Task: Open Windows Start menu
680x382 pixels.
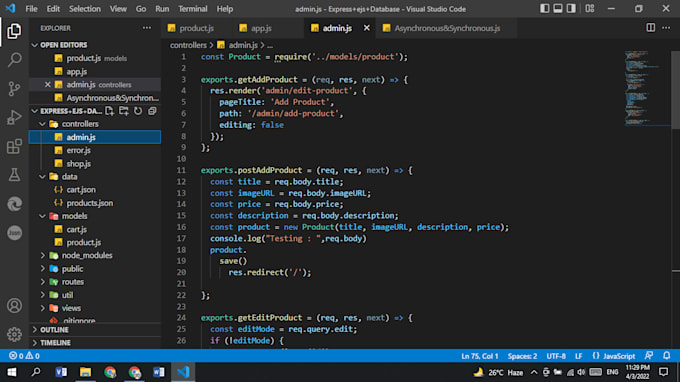Action: click(x=12, y=372)
